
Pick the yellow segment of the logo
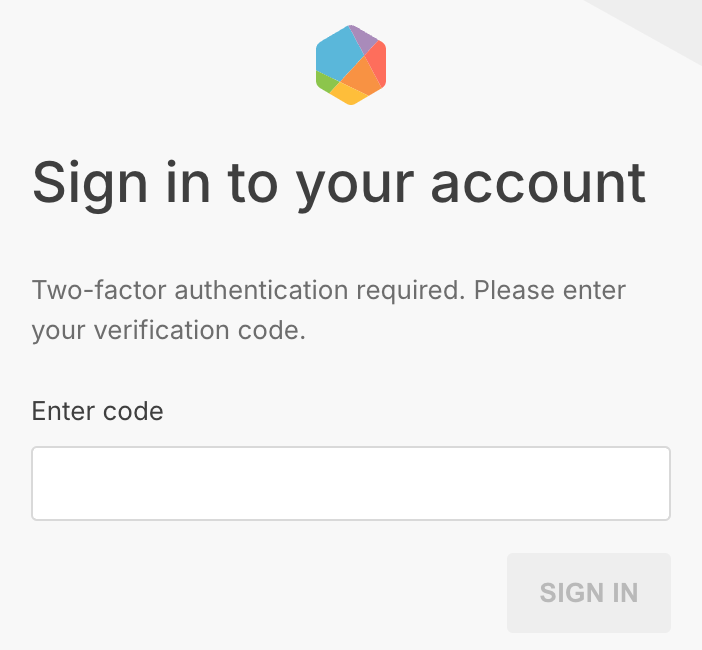coord(348,94)
